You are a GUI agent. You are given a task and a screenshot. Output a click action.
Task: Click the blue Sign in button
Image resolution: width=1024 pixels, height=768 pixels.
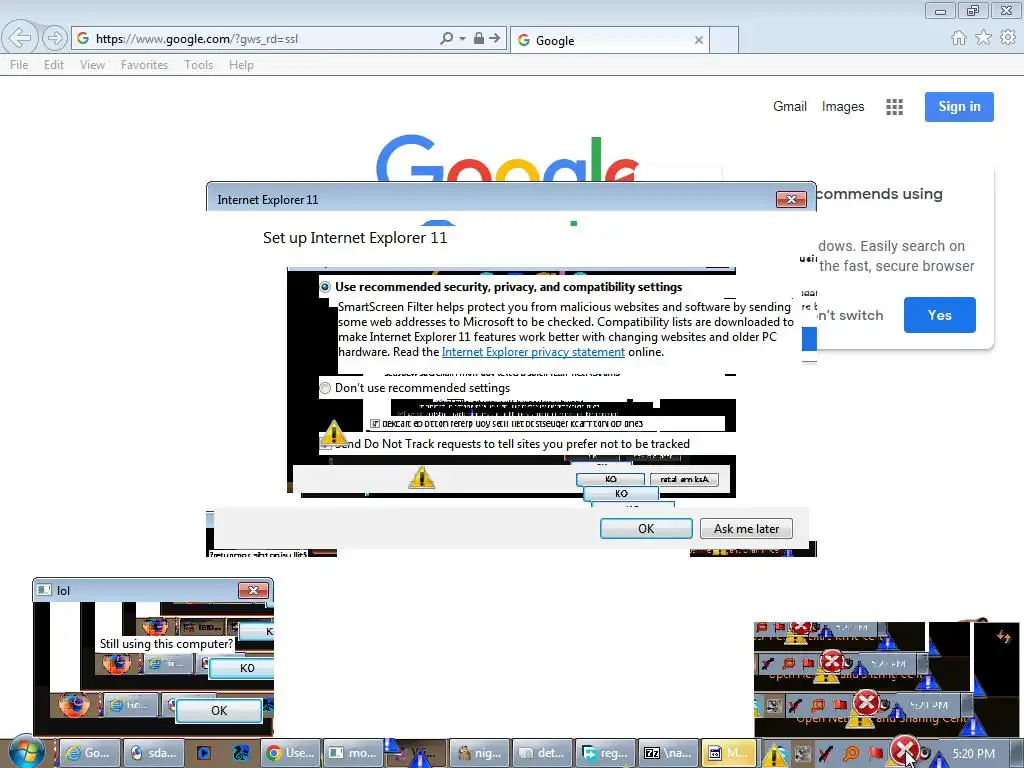pyautogui.click(x=959, y=107)
